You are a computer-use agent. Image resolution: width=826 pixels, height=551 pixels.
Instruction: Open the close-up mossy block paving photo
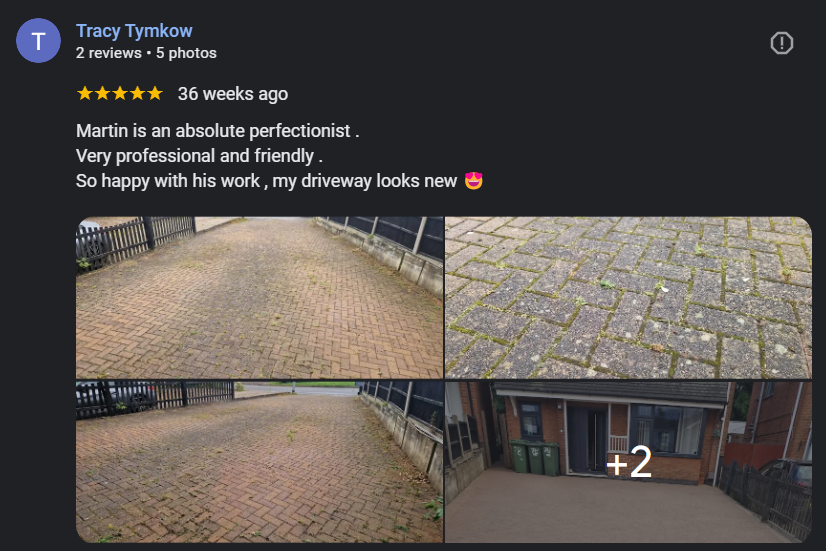click(x=628, y=298)
